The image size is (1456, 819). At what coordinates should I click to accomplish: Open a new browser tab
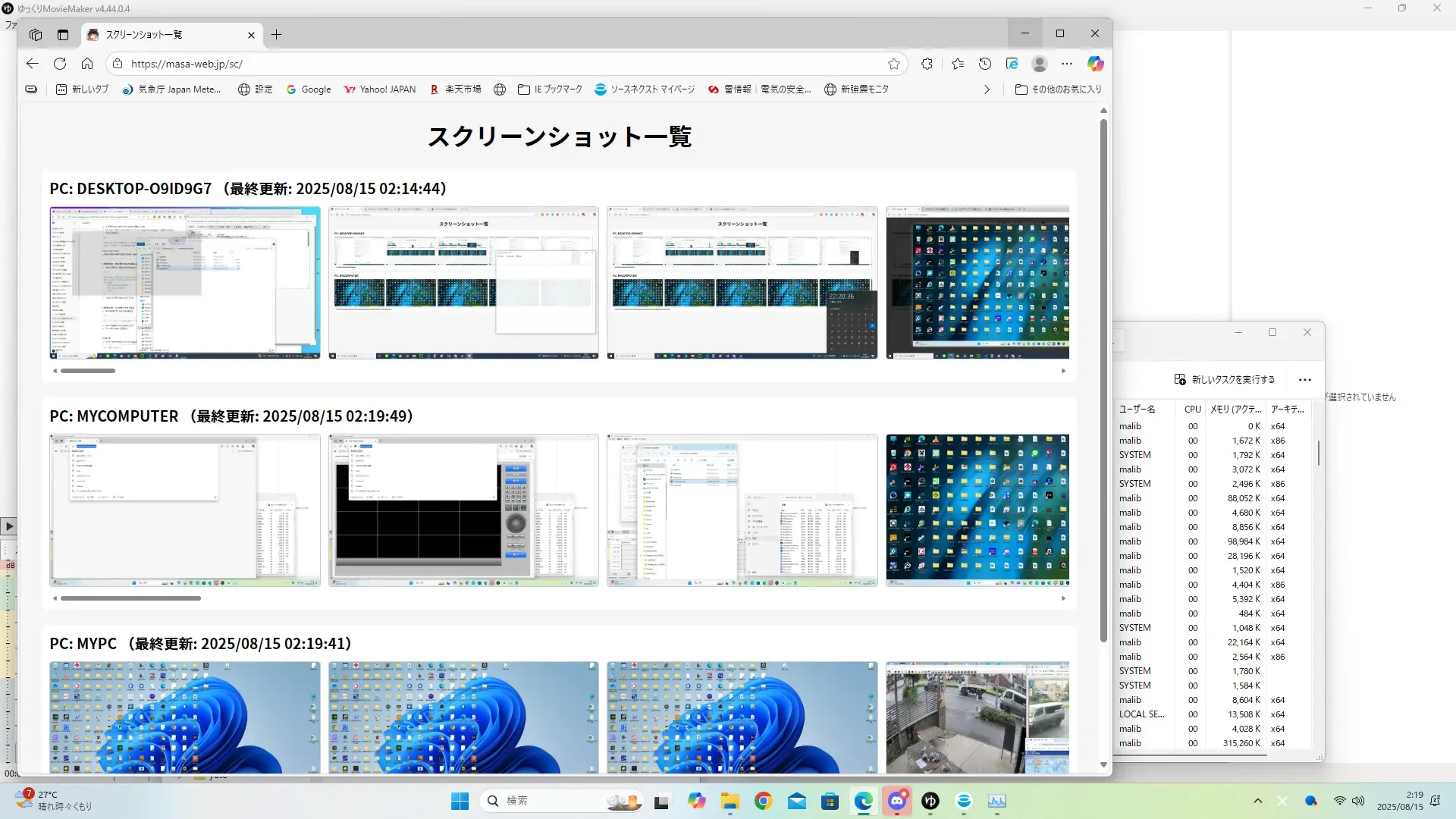tap(276, 35)
